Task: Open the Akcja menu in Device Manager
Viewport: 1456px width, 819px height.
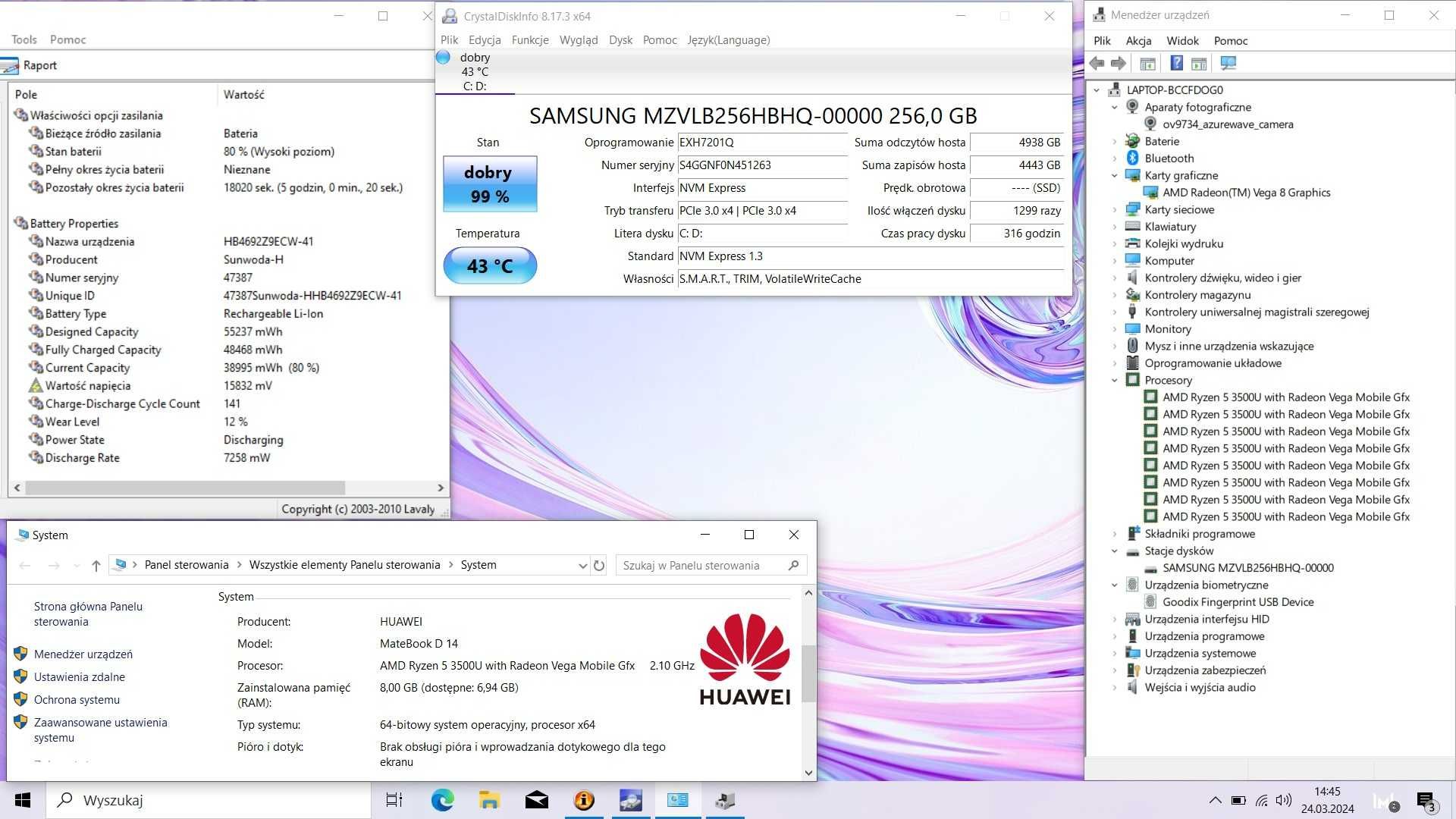Action: (x=1138, y=41)
